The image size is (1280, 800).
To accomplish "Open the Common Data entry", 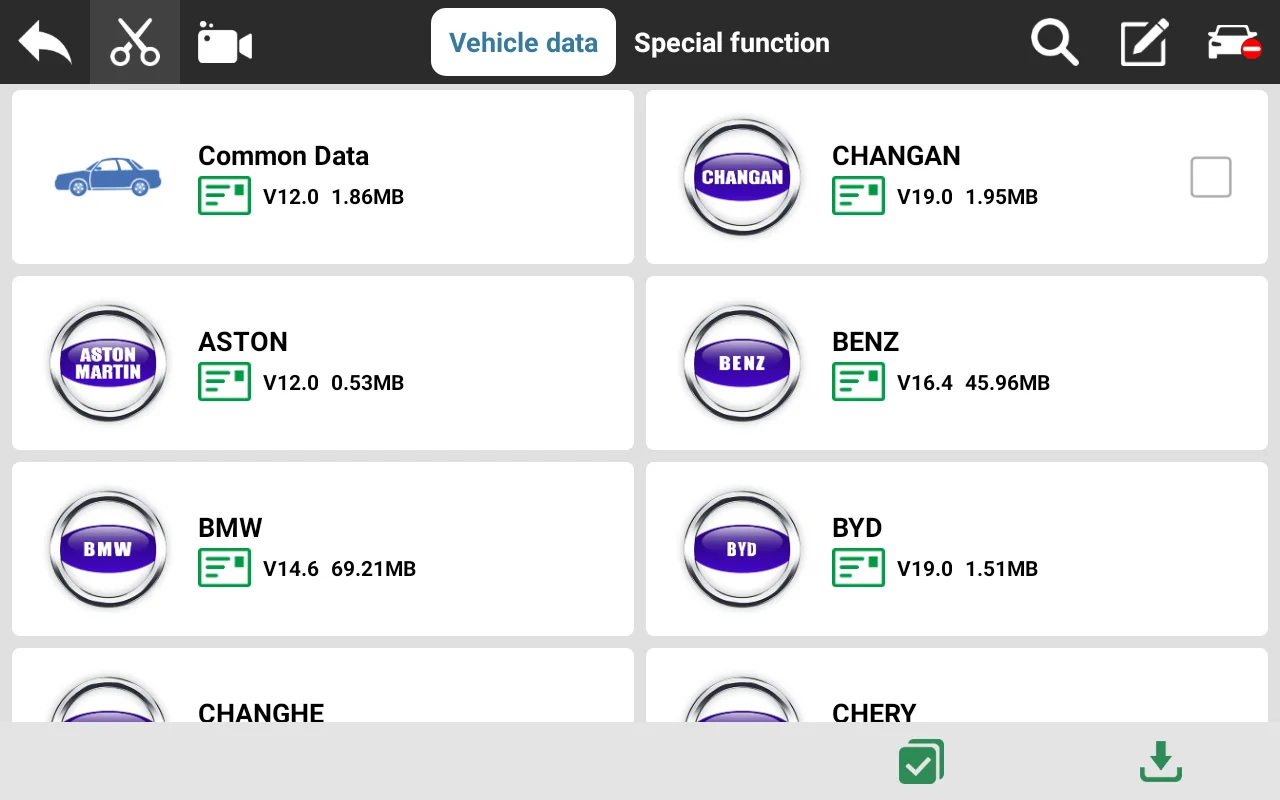I will coord(323,177).
